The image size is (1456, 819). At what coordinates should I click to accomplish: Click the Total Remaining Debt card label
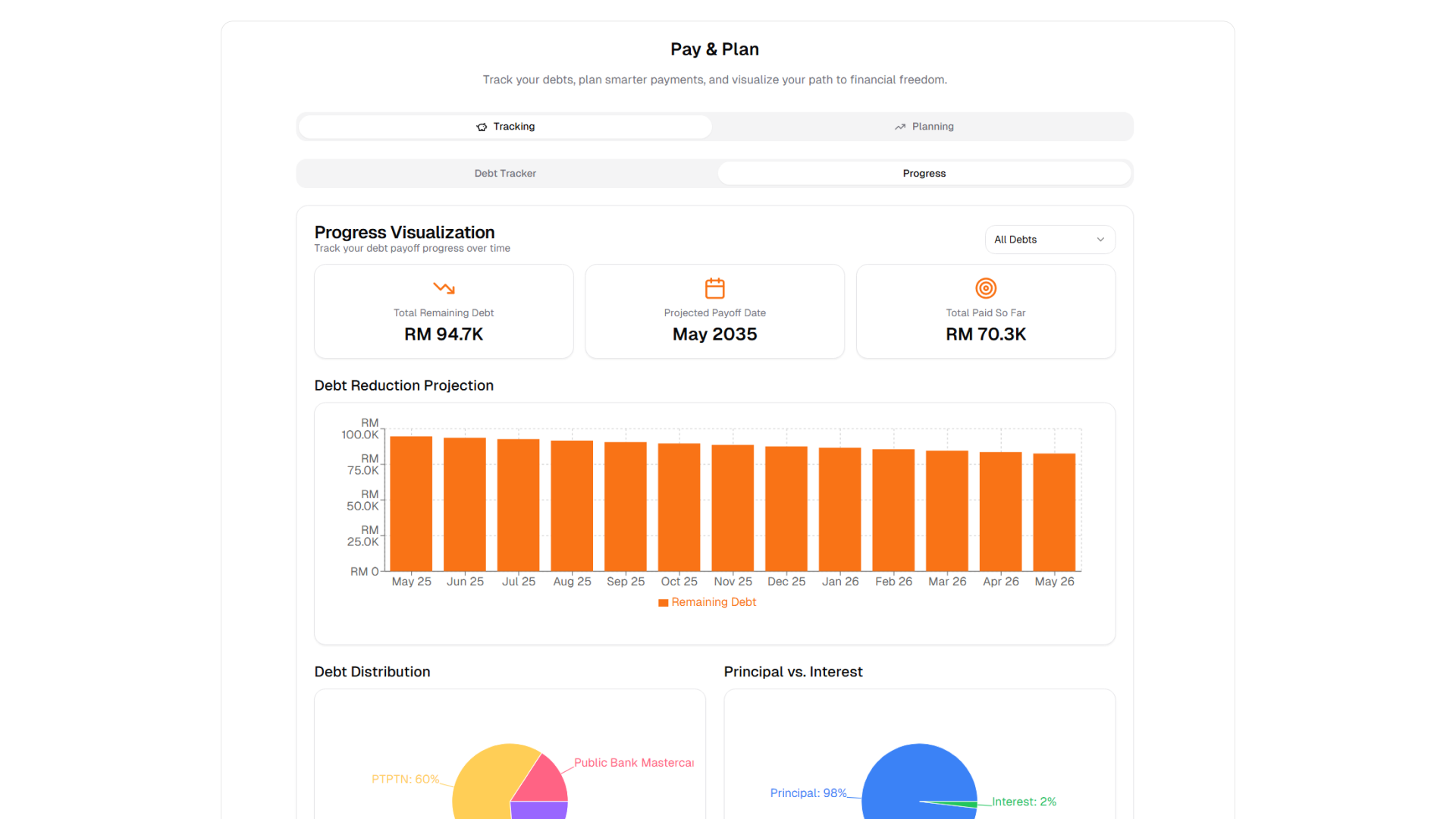444,313
